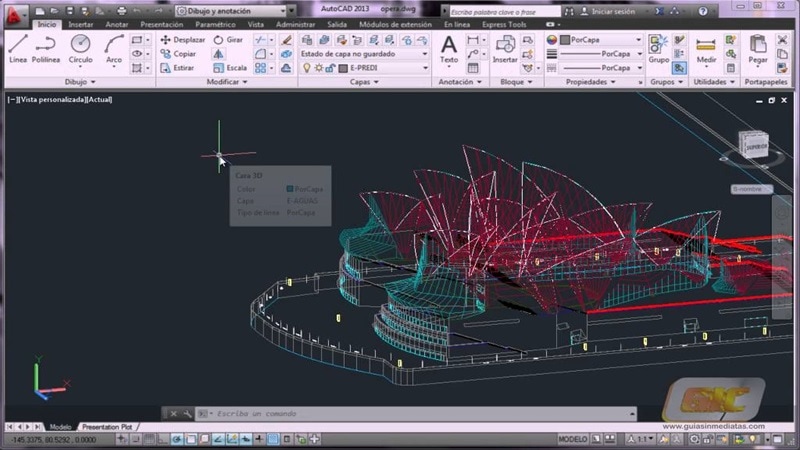Open the Dibujo y anotación workspace dropdown
Viewport: 800px width, 450px height.
tap(231, 11)
